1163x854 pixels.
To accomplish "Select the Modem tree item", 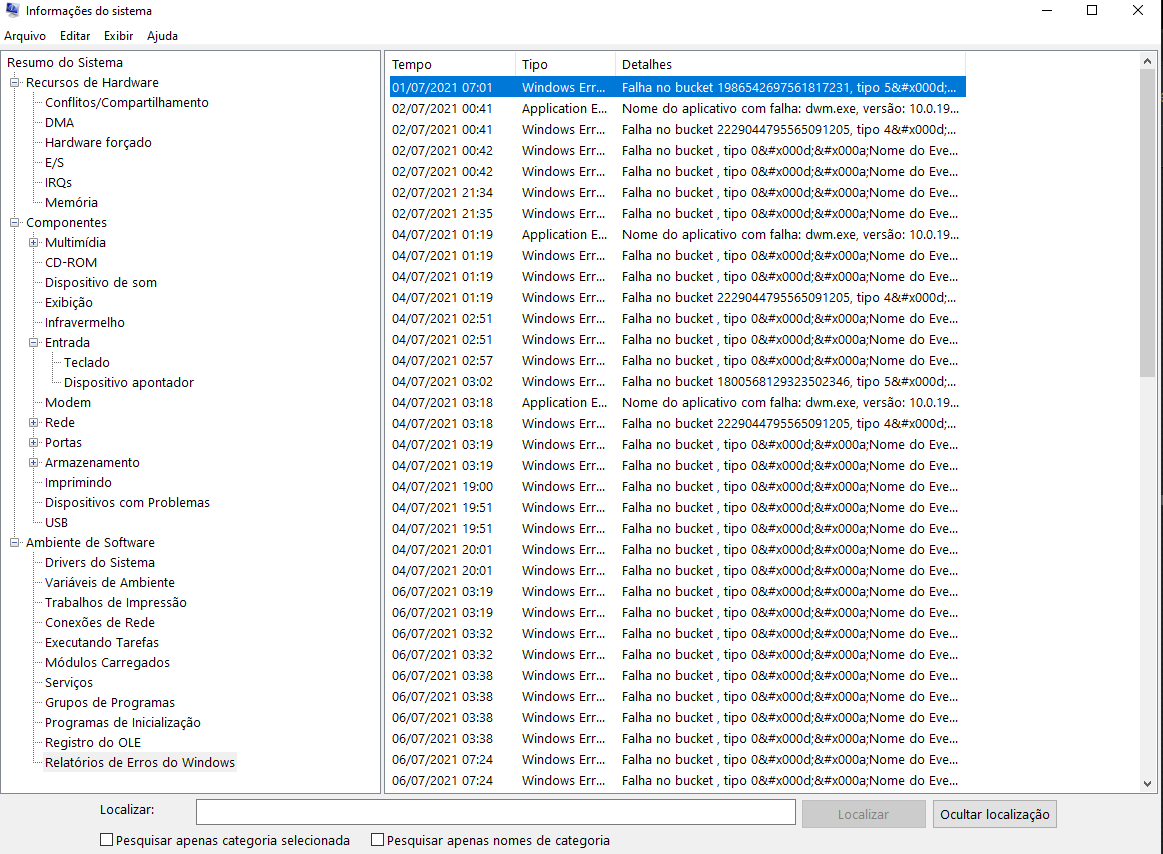I will pos(68,403).
